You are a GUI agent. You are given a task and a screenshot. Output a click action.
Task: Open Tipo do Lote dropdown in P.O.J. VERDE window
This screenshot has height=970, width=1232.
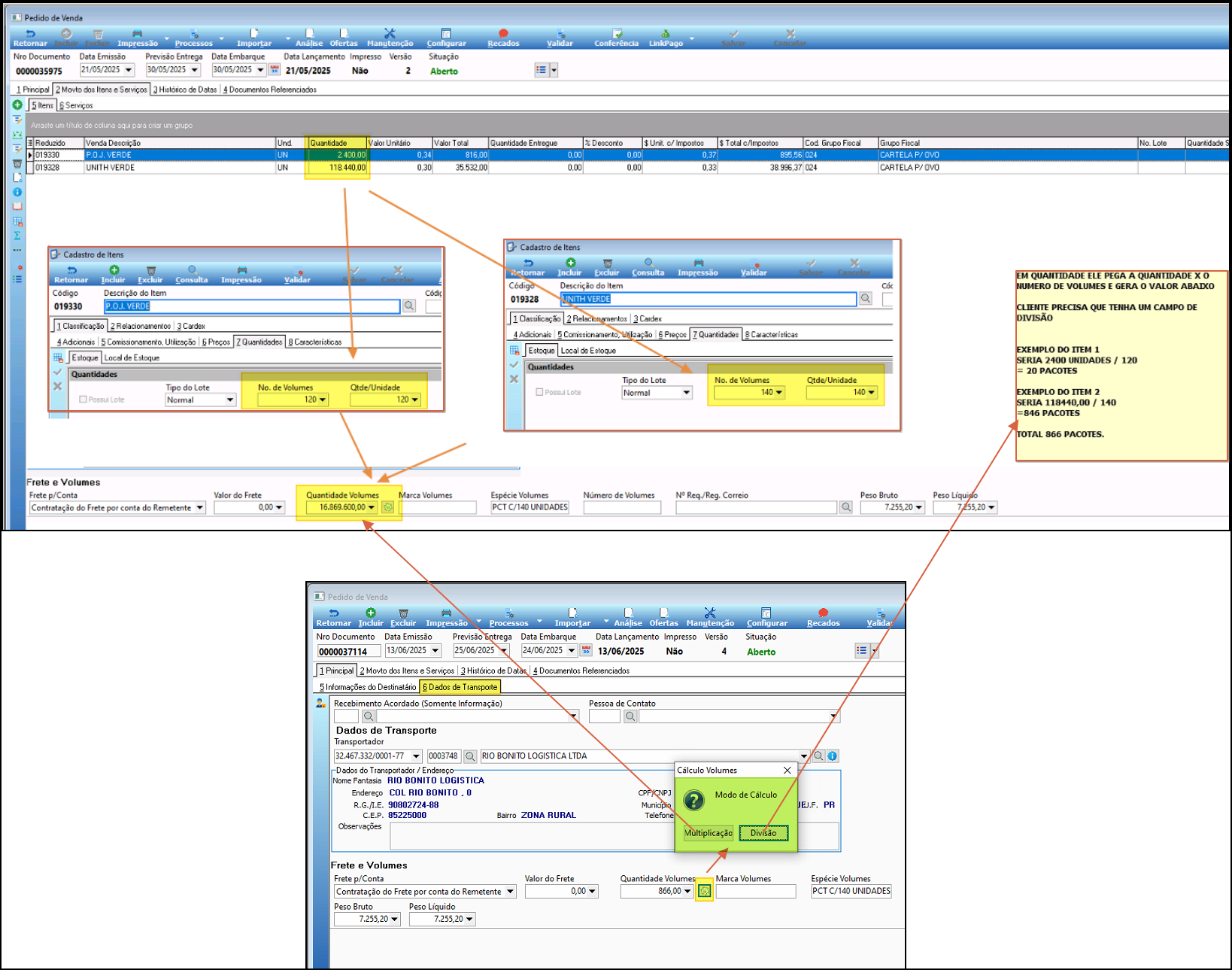(x=230, y=400)
